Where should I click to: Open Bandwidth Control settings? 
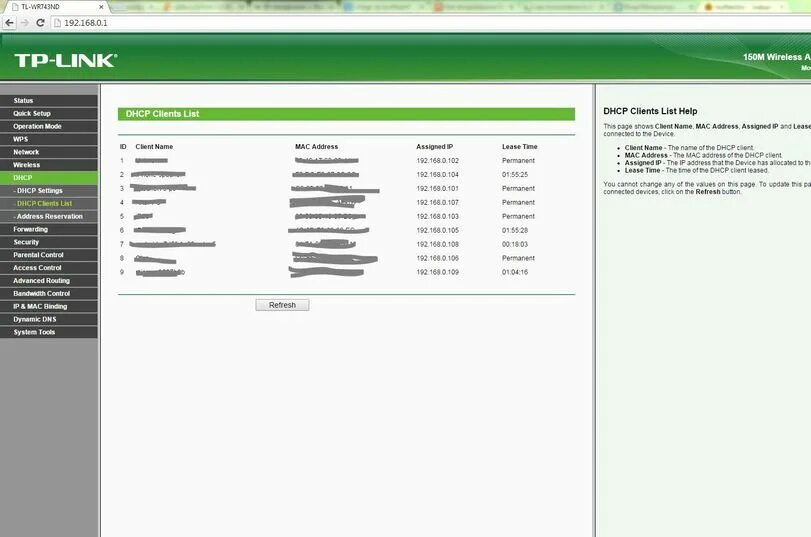[x=49, y=294]
